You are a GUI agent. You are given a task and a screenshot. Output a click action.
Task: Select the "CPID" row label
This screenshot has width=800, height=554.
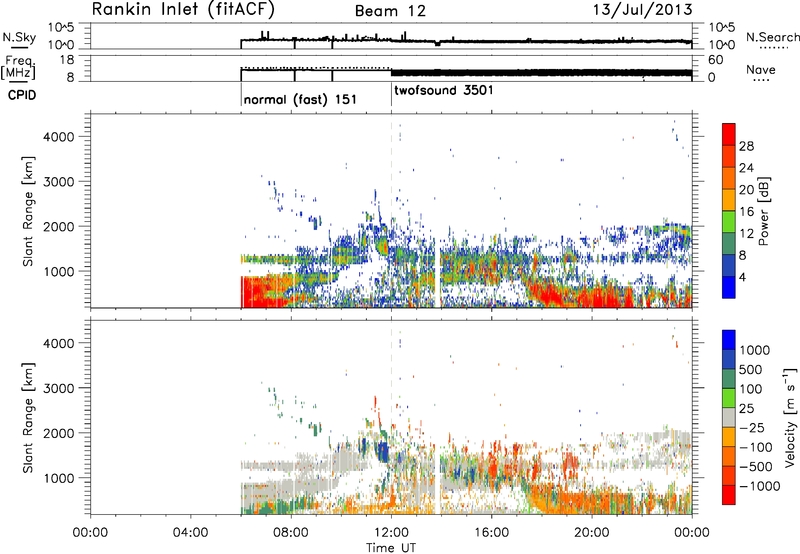22,95
